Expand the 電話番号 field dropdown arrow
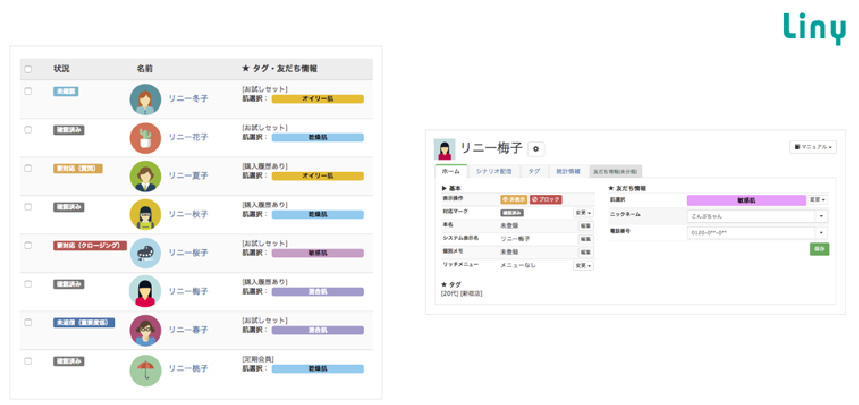This screenshot has height=405, width=859. (x=822, y=233)
